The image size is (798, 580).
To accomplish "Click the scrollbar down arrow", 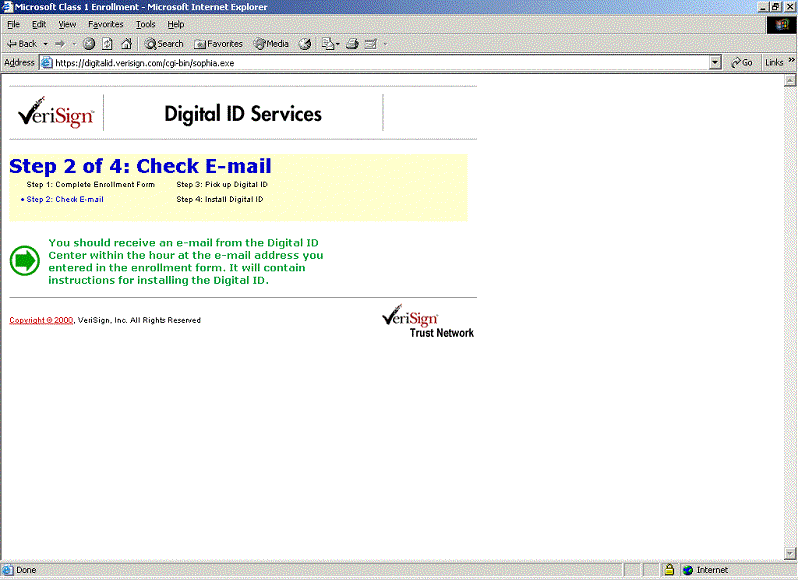I will [x=790, y=553].
